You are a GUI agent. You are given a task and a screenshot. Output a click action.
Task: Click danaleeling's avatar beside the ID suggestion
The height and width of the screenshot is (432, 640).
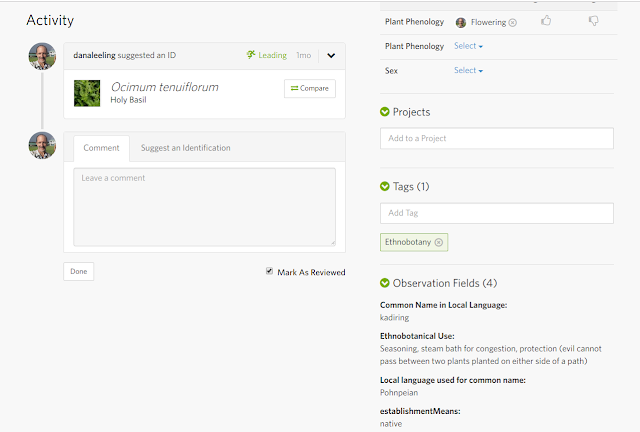tap(42, 56)
